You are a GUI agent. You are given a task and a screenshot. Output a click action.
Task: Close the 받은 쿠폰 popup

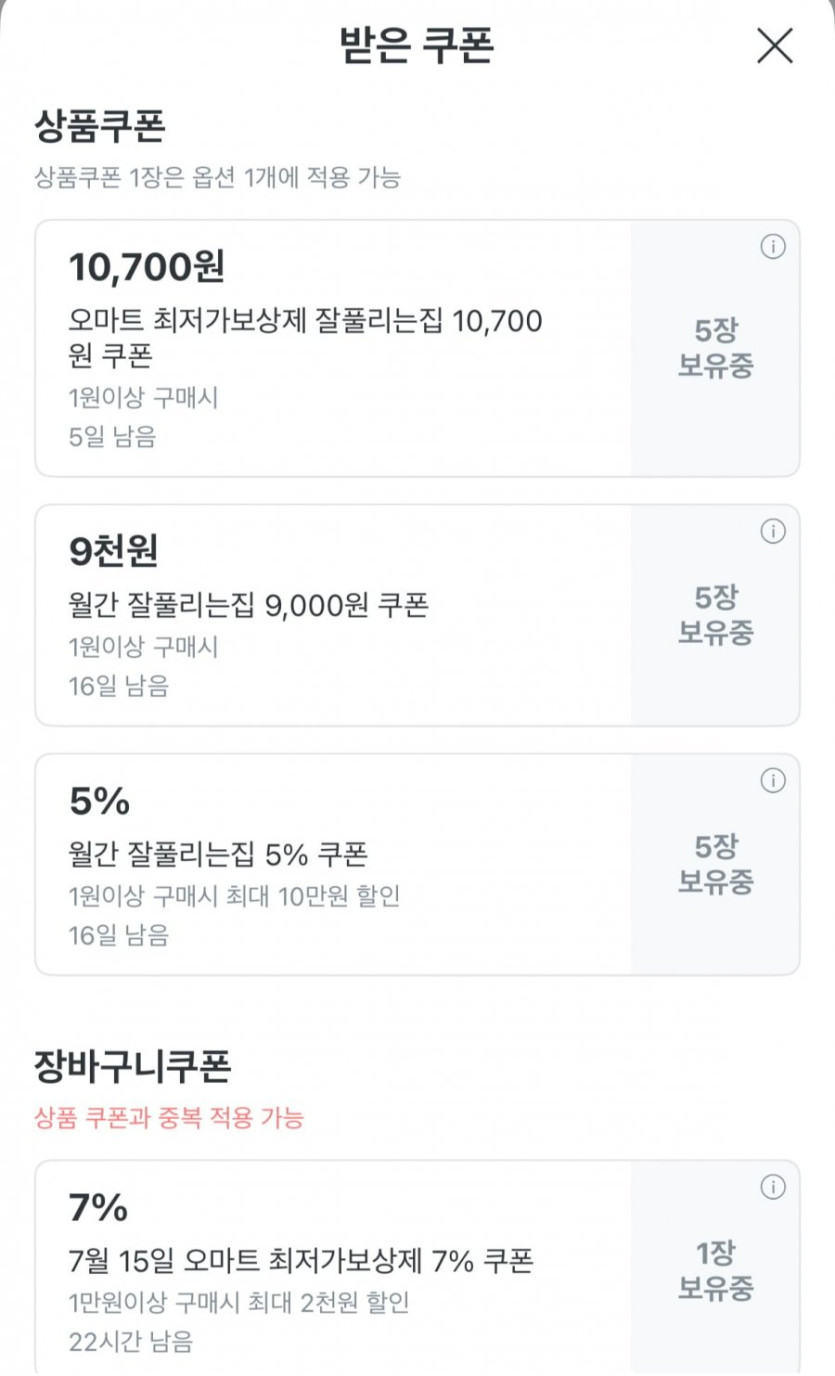(775, 46)
